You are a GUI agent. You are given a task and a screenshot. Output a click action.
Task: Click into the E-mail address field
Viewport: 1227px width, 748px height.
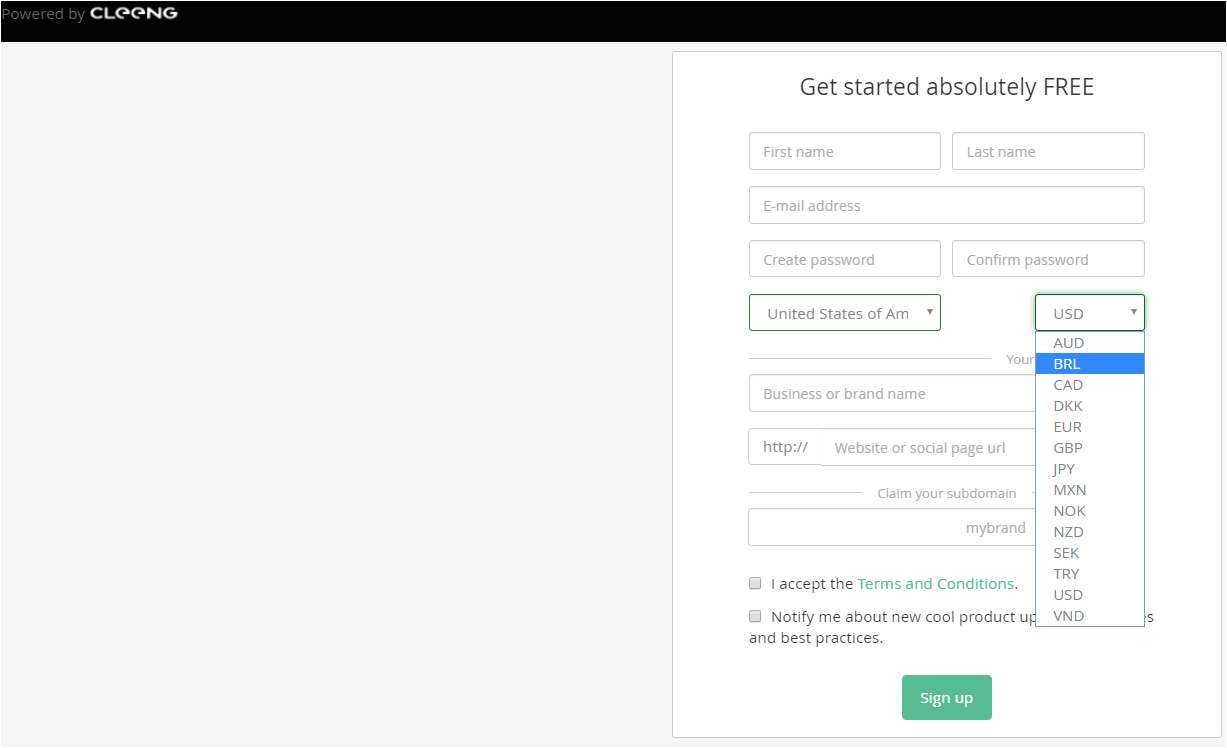click(947, 205)
